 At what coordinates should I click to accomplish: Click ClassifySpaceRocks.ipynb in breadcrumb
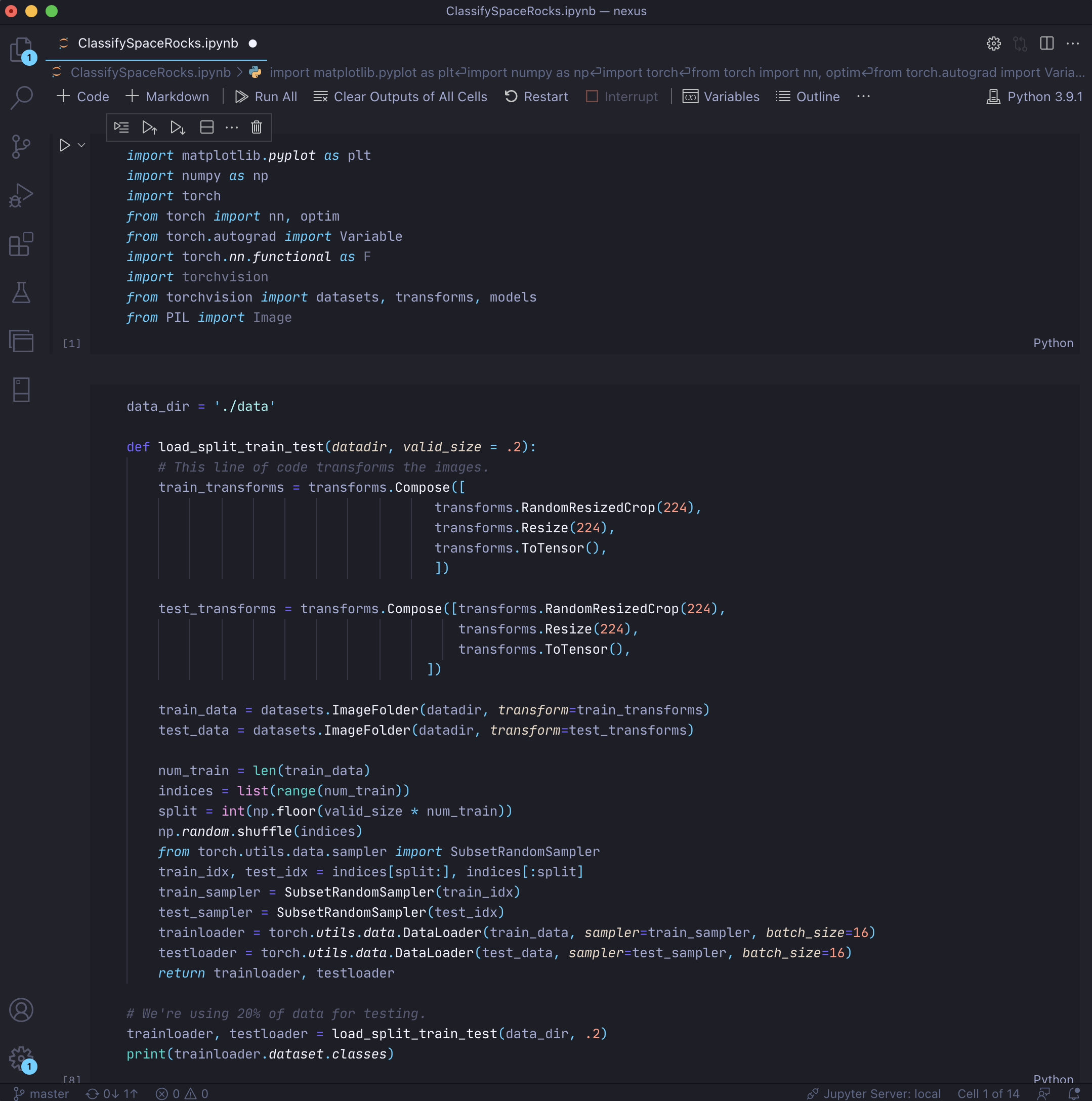150,72
